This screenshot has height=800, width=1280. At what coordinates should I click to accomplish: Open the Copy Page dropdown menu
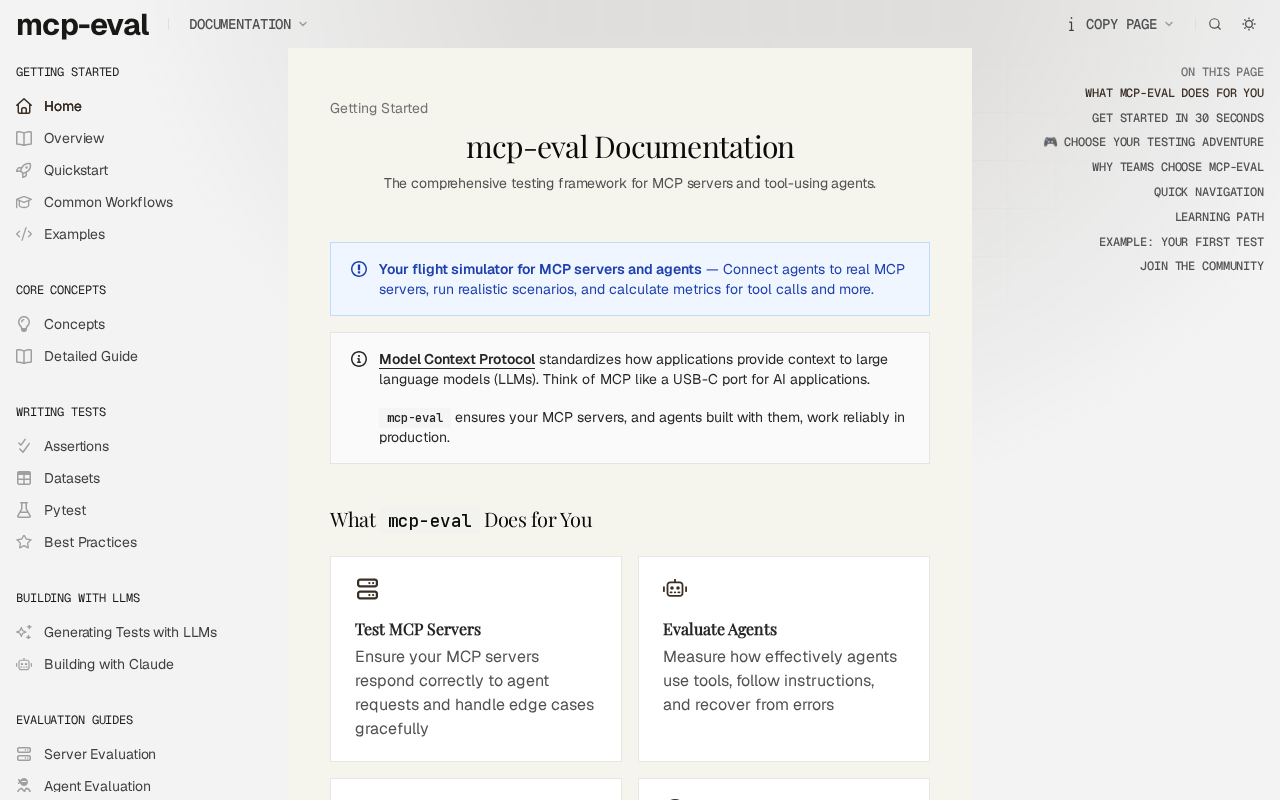(1120, 24)
